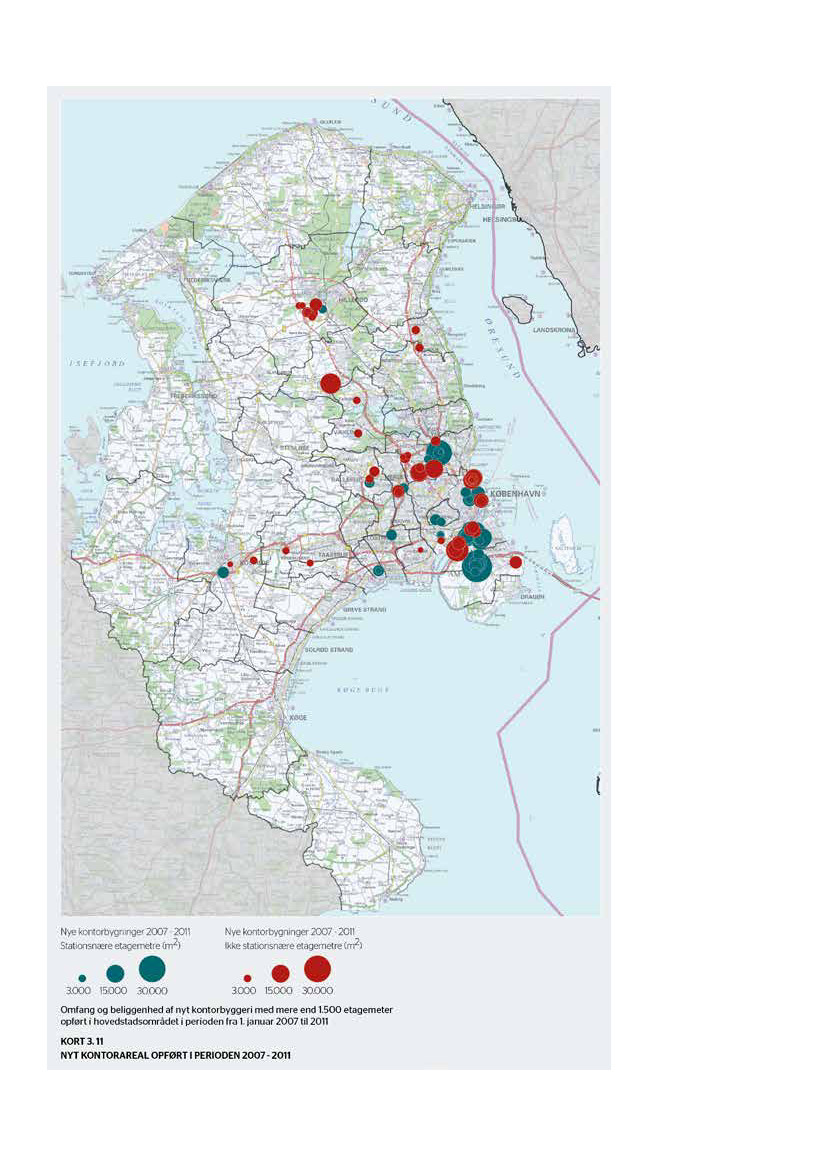Screen dimensions: 827x1169
Task: Click the medium teal 15.000 legend circle
Action: click(116, 973)
